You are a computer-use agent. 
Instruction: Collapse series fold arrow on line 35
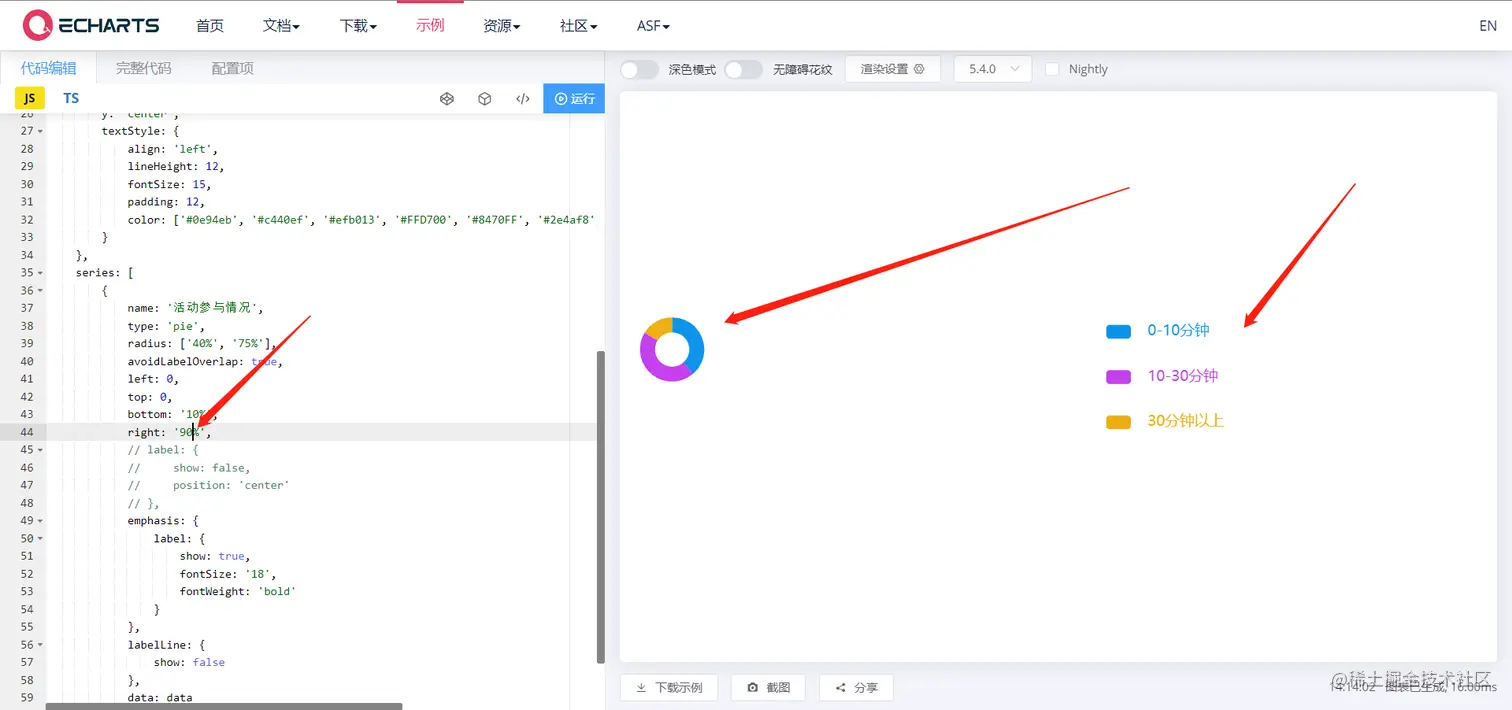point(40,273)
